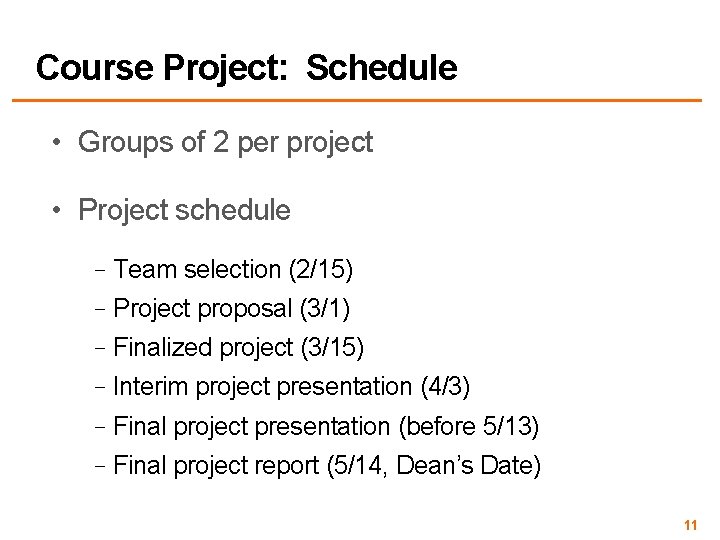Viewport: 720px width, 540px height.
Task: Click the slide number 11
Action: click(690, 525)
